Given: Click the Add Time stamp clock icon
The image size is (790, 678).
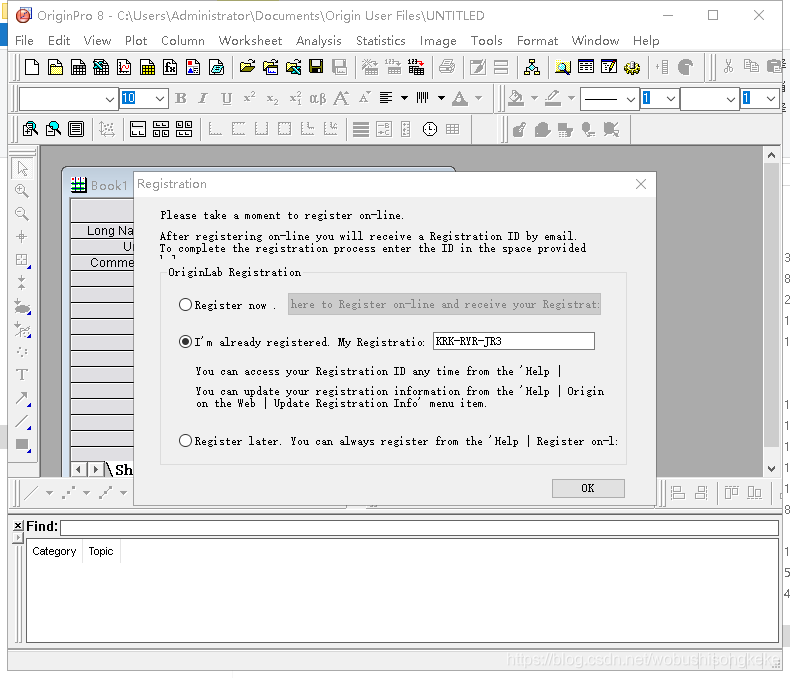Looking at the screenshot, I should click(430, 129).
